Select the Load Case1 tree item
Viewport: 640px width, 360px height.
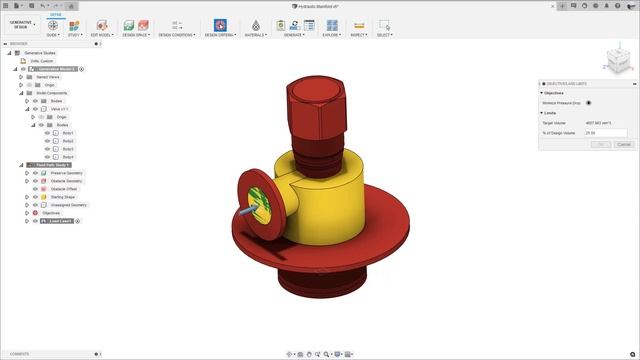(57, 221)
